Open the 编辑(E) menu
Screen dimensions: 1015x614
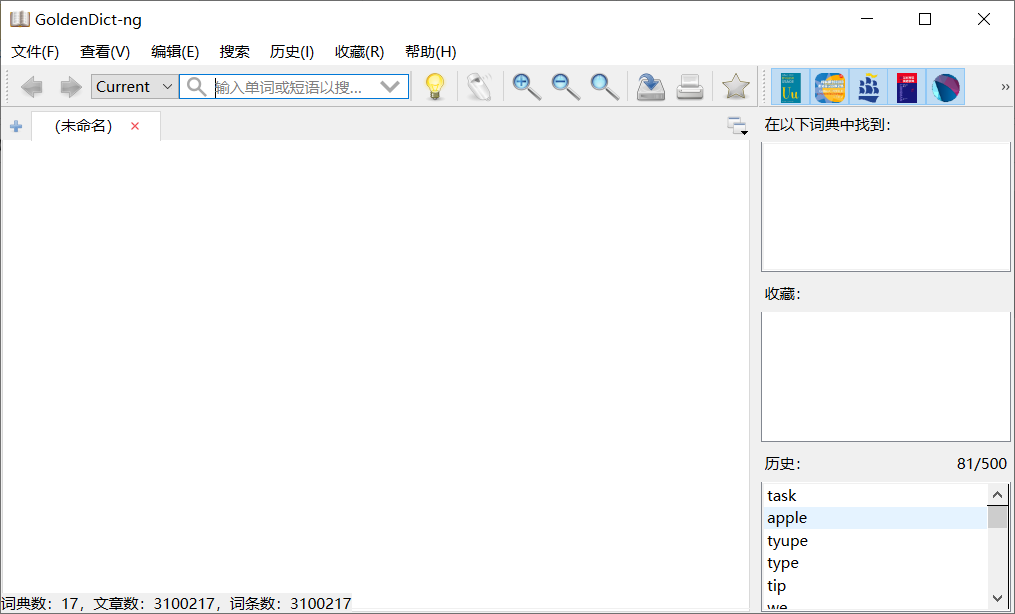[x=175, y=52]
